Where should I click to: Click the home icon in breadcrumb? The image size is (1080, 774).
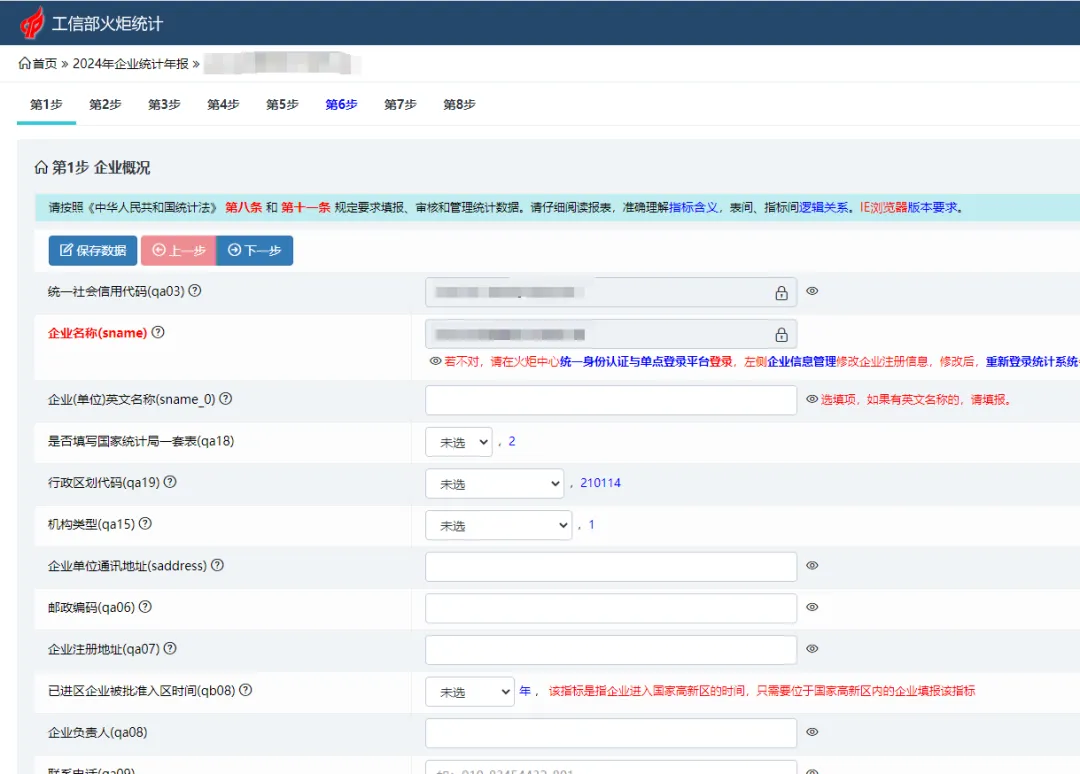point(24,63)
